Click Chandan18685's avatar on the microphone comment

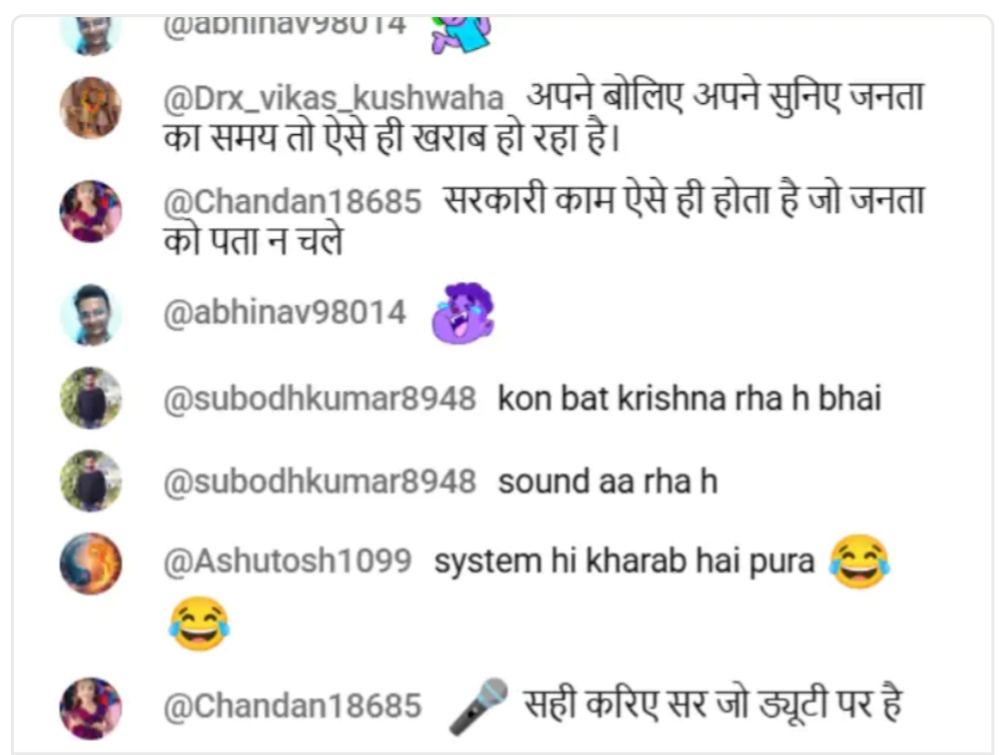pyautogui.click(x=90, y=708)
